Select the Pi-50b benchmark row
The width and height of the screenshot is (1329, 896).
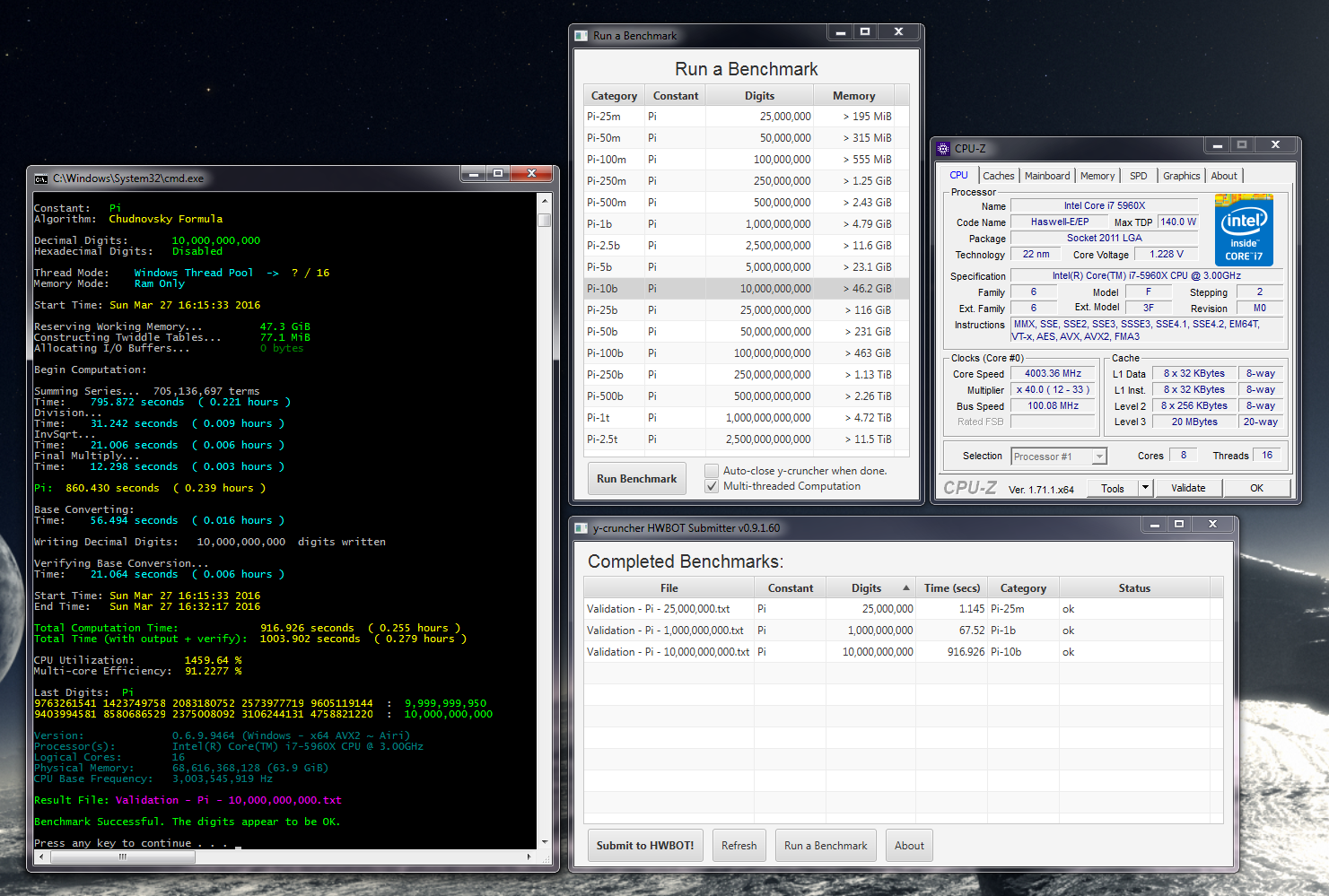746,332
